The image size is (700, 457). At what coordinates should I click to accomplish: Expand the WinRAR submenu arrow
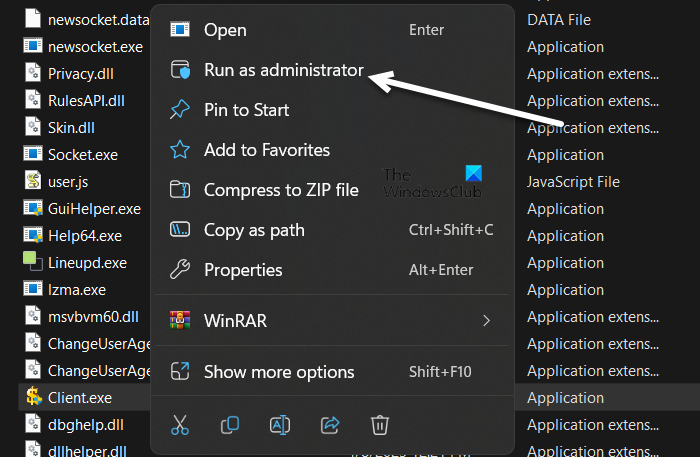click(487, 321)
